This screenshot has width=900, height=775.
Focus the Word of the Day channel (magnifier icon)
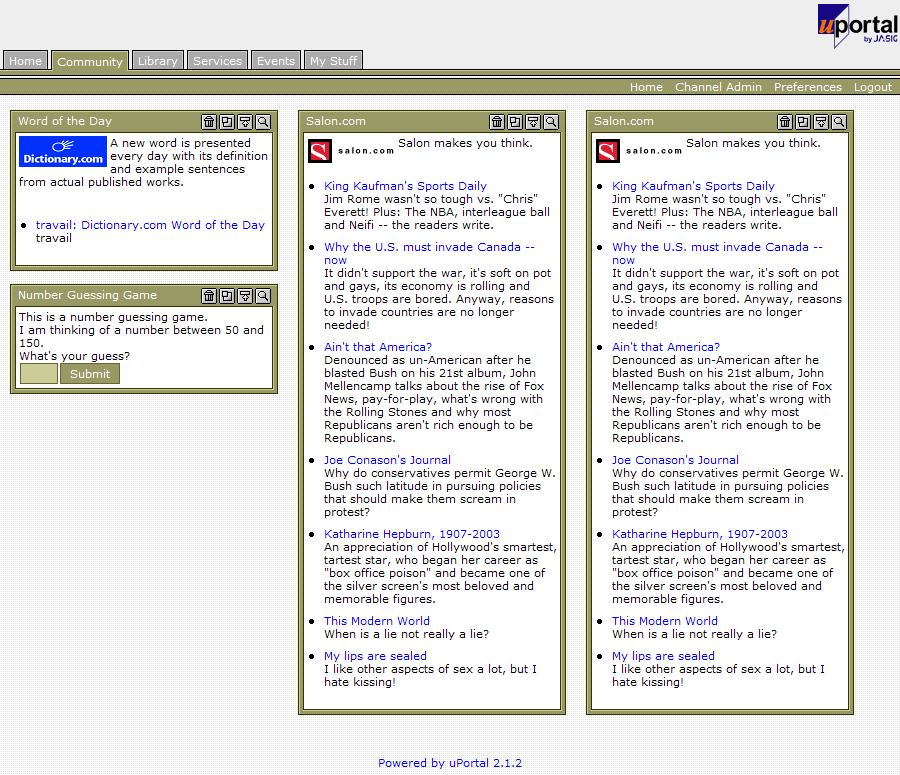pos(263,122)
